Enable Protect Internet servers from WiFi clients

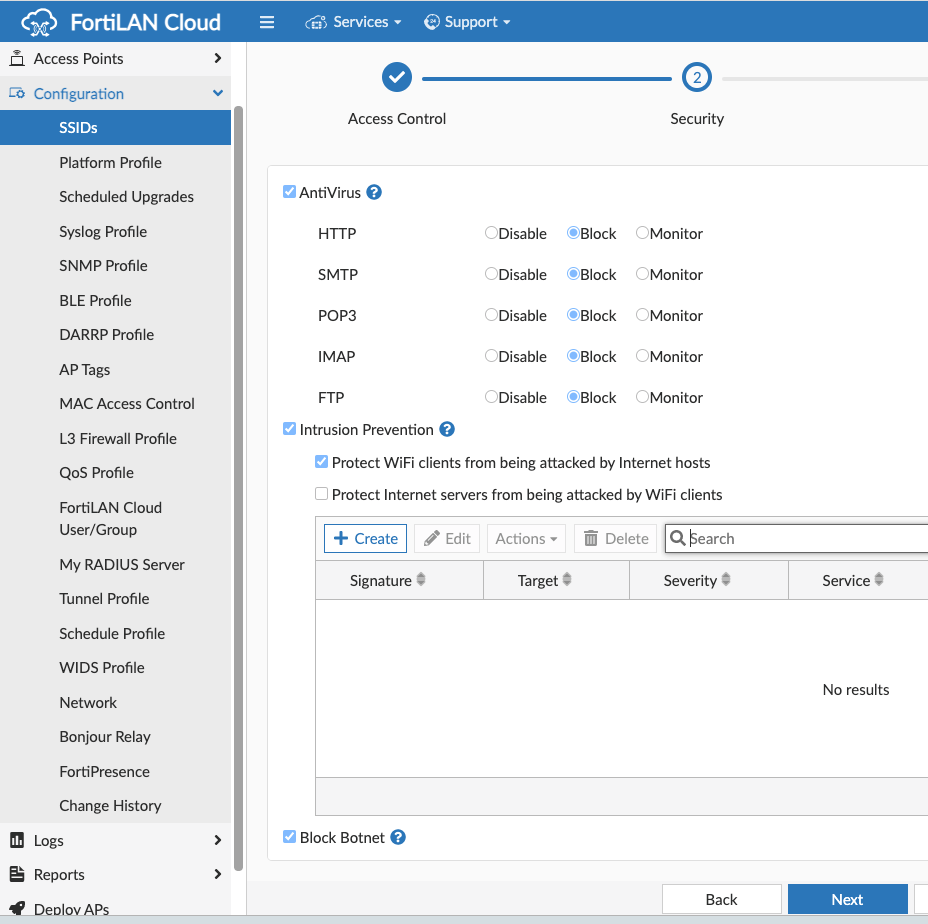[x=322, y=493]
